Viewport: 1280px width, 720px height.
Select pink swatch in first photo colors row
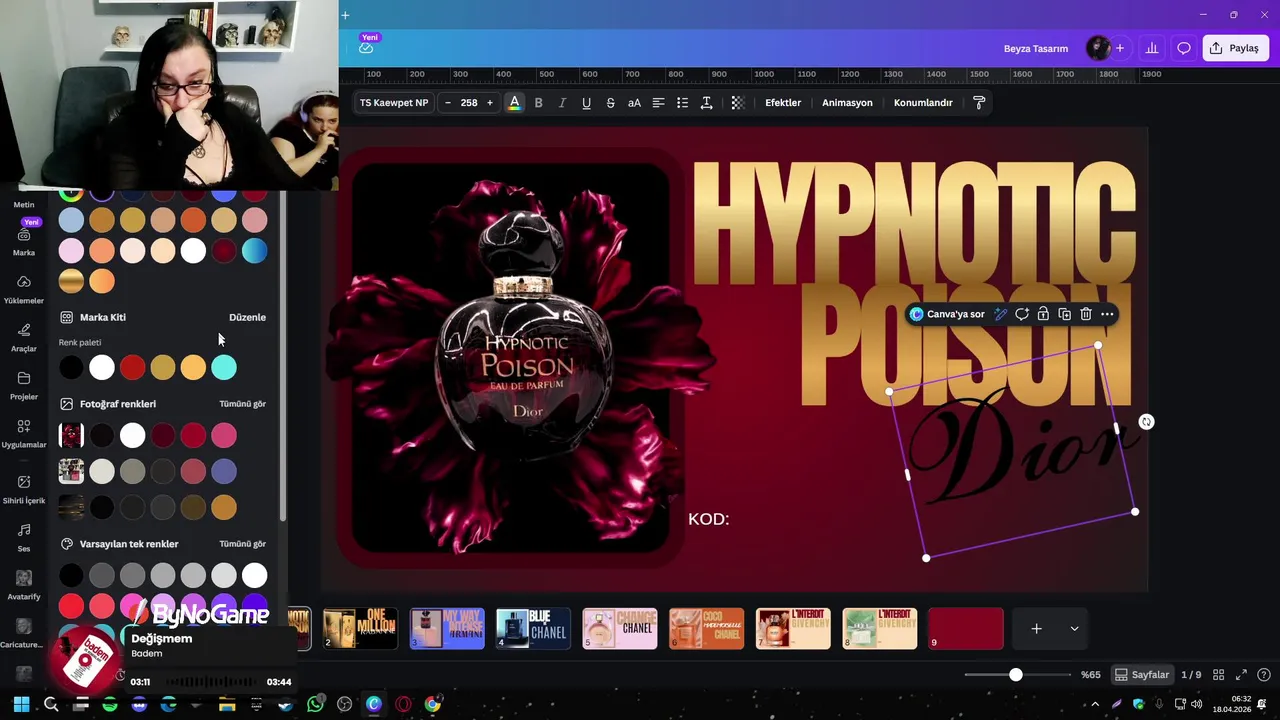[224, 435]
